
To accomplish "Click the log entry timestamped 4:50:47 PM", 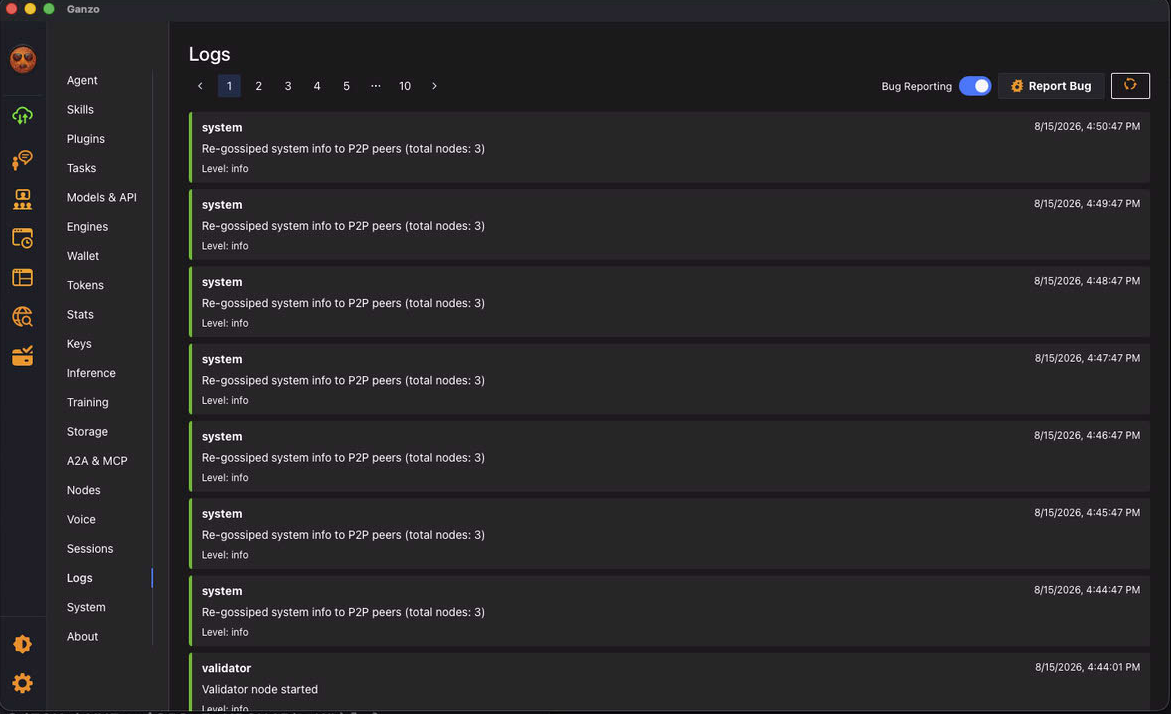I will click(x=669, y=147).
